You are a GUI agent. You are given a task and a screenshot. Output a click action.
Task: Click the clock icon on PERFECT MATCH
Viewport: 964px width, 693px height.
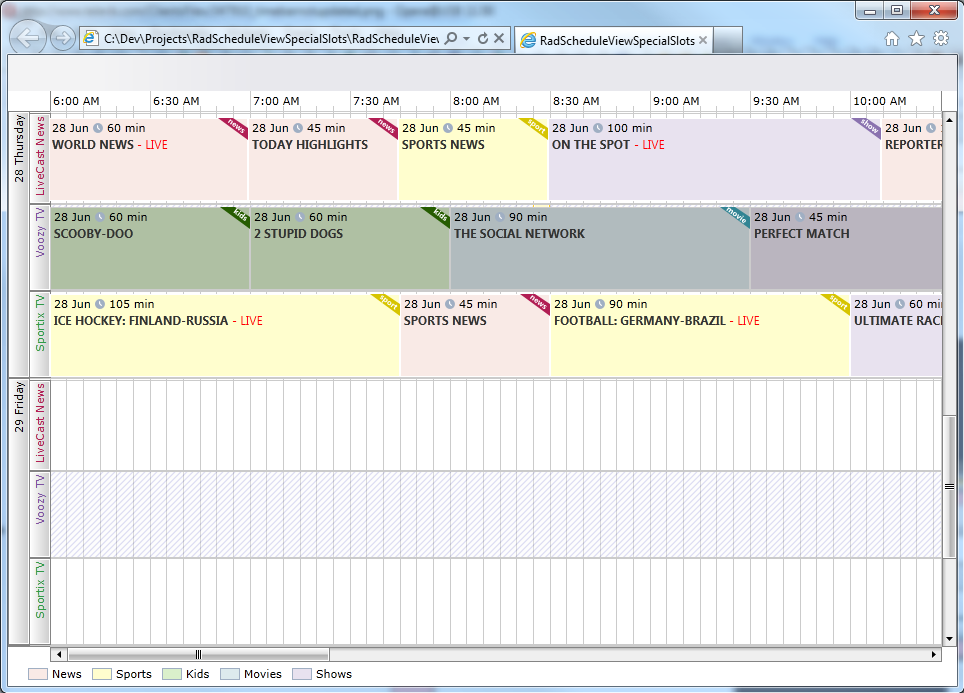coord(800,217)
